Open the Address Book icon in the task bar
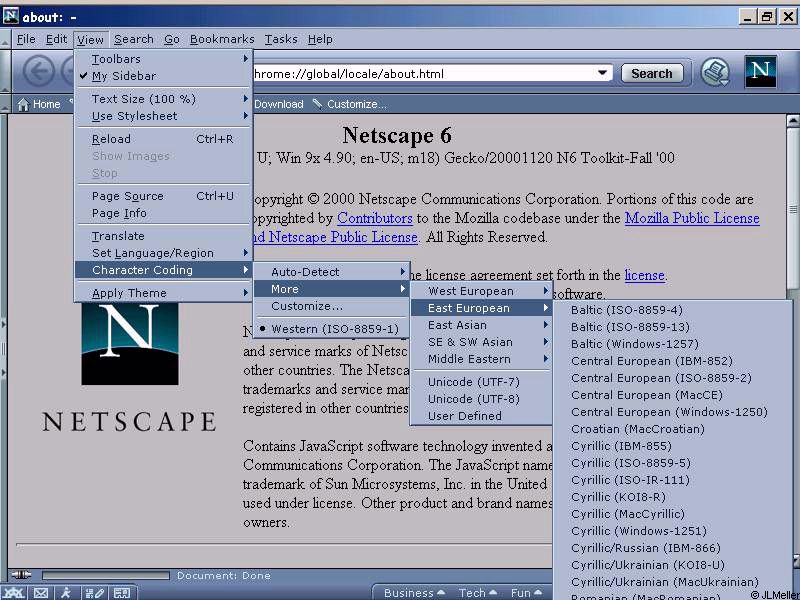This screenshot has height=600, width=800. [121, 593]
